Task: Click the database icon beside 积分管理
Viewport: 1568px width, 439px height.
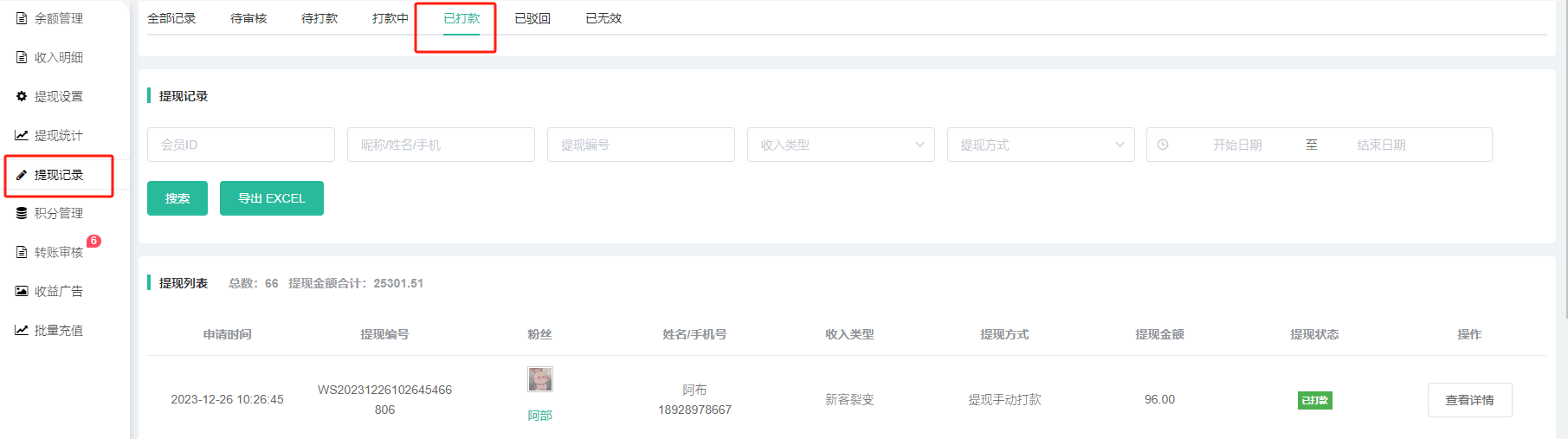Action: pyautogui.click(x=22, y=213)
